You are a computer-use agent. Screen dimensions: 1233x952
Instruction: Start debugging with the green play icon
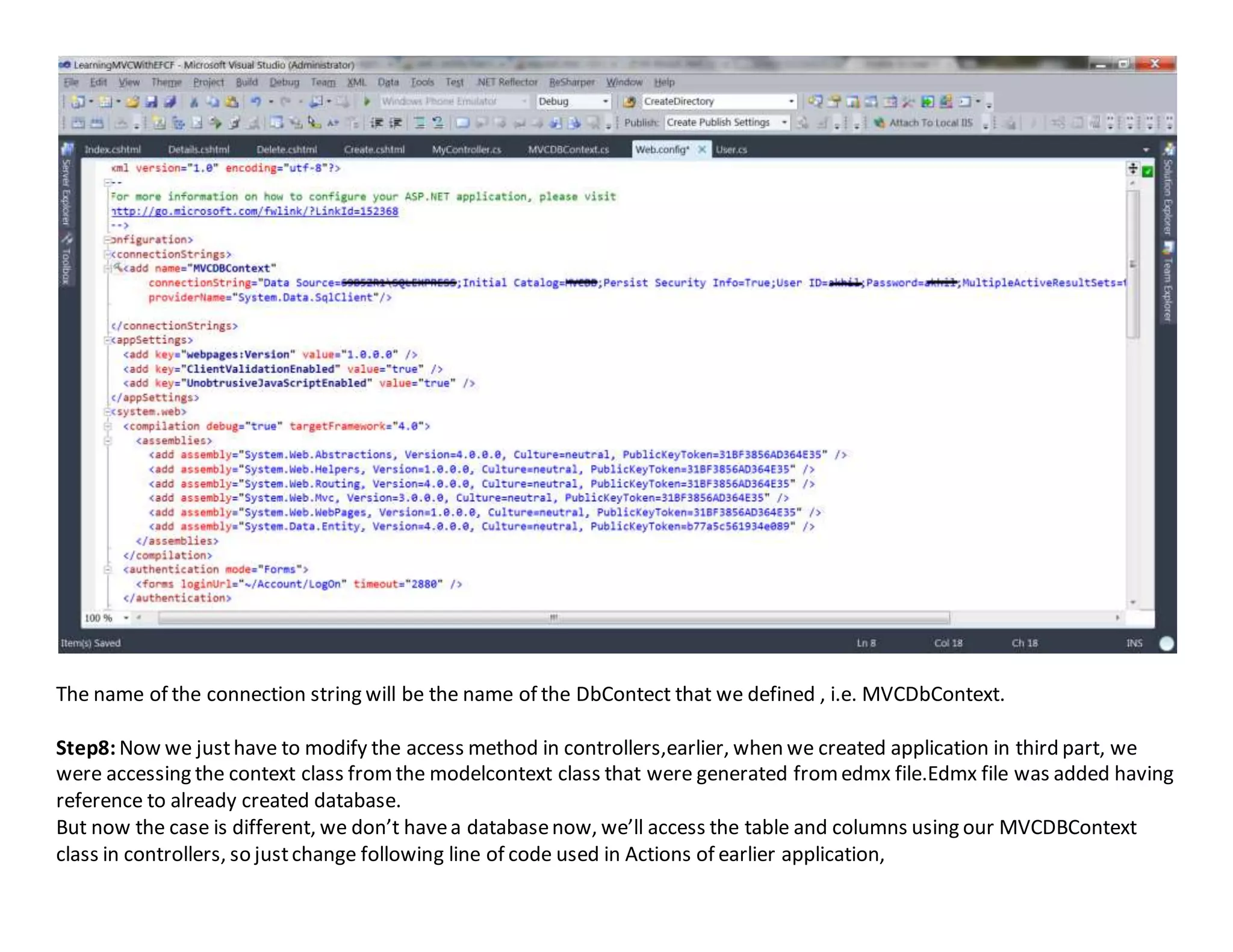pyautogui.click(x=367, y=102)
